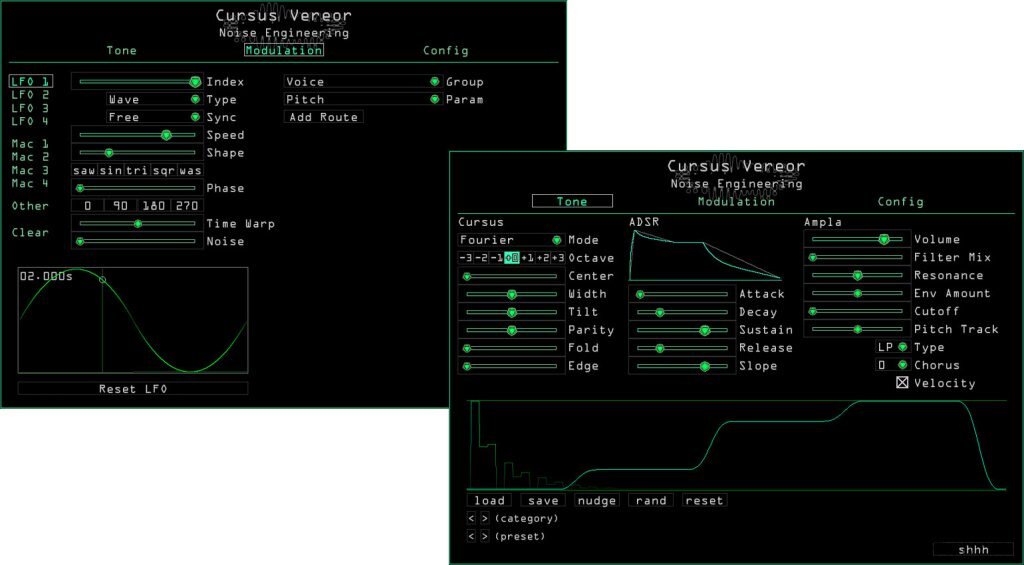1024x565 pixels.
Task: Adjust the Sustain slider
Action: pos(682,331)
